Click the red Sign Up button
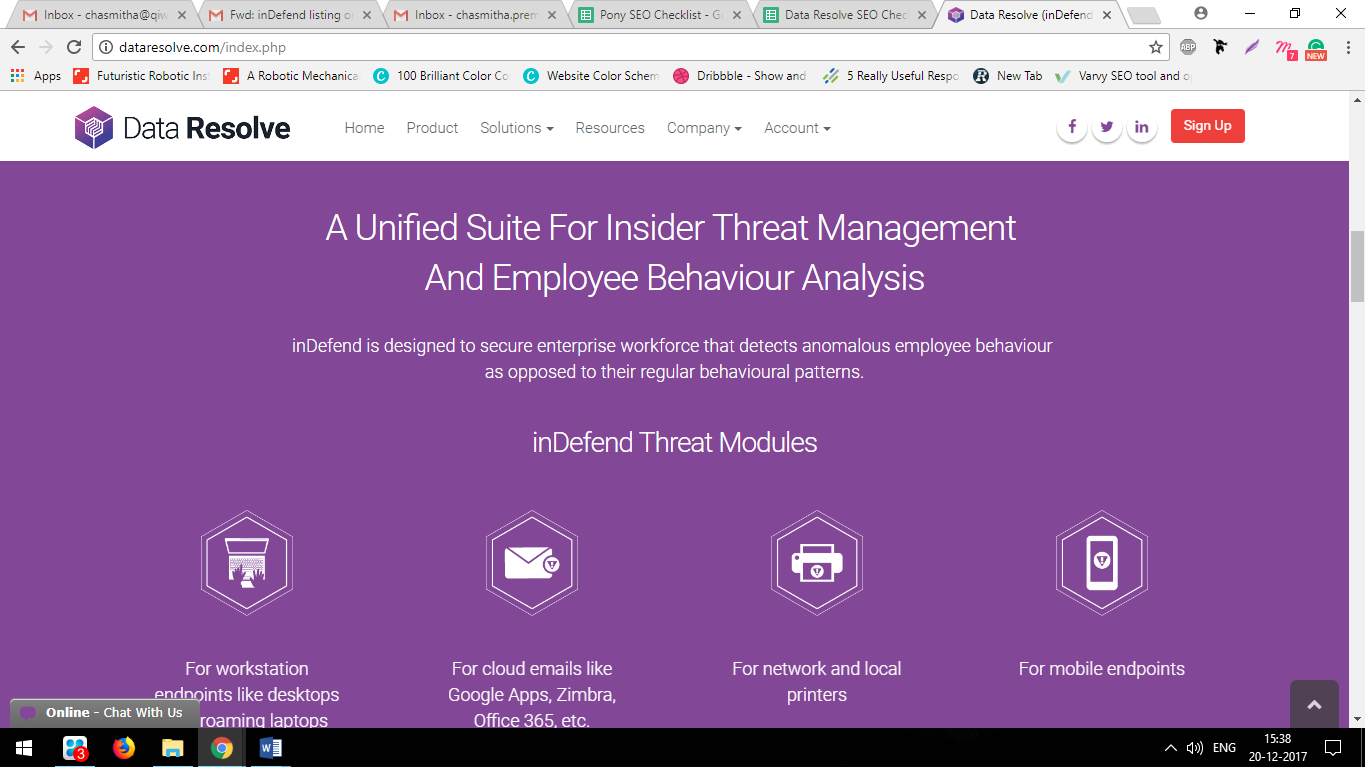The image size is (1365, 767). 1208,126
